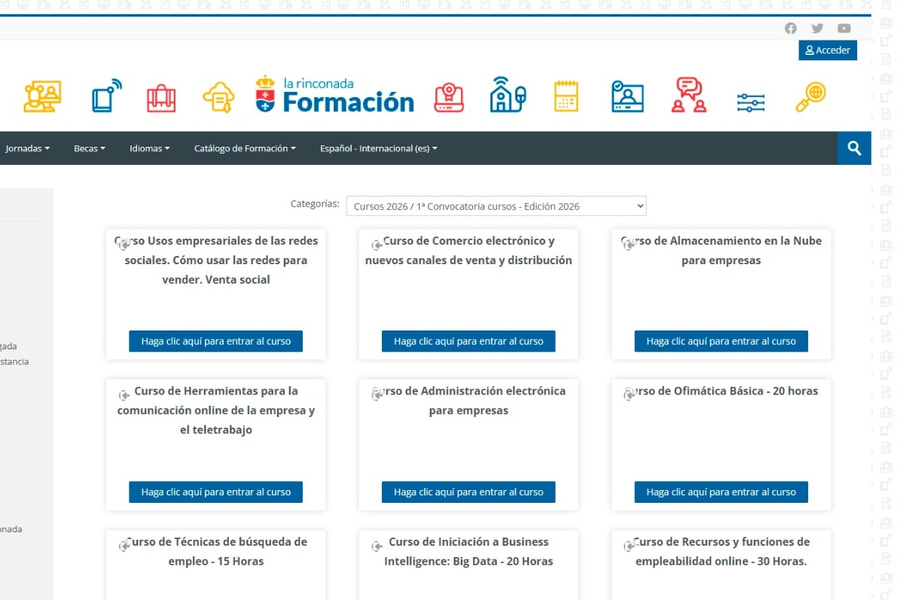This screenshot has width=900, height=600.
Task: Click the monitor with photo icon
Action: click(x=627, y=97)
